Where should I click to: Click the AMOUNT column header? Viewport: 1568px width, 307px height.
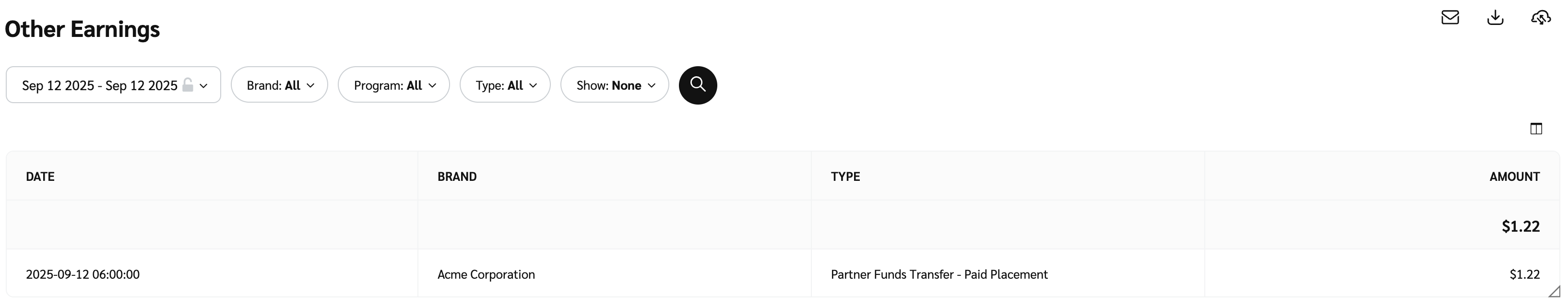[x=1514, y=177]
